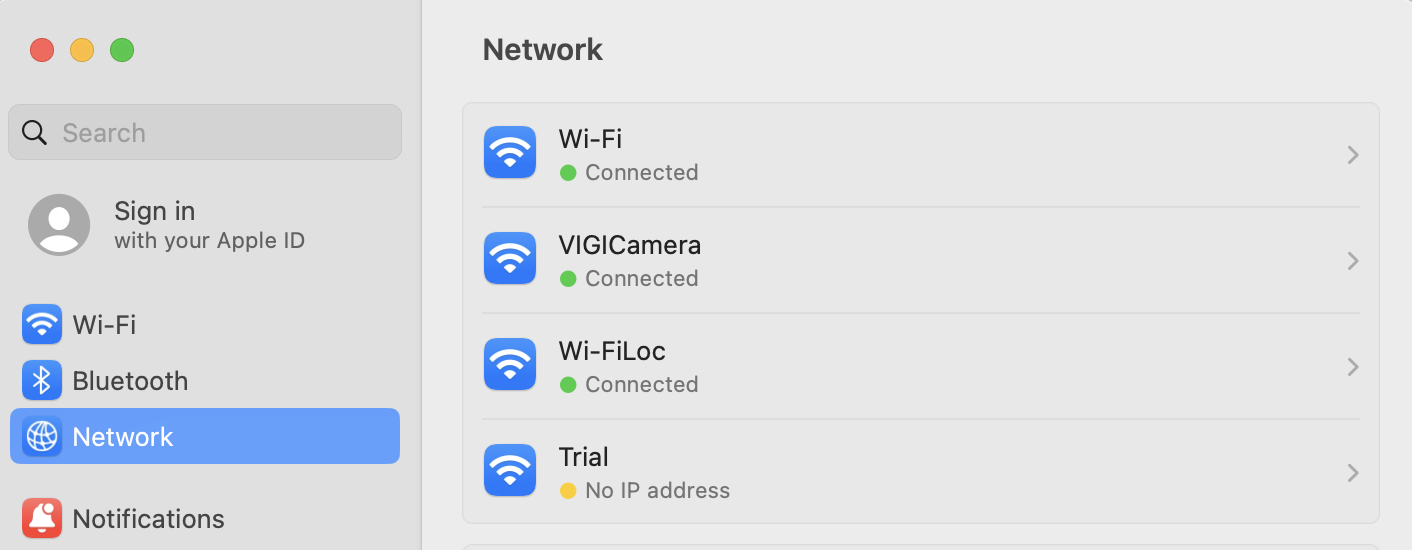
Task: Click the Bluetooth icon in the sidebar
Action: (42, 381)
